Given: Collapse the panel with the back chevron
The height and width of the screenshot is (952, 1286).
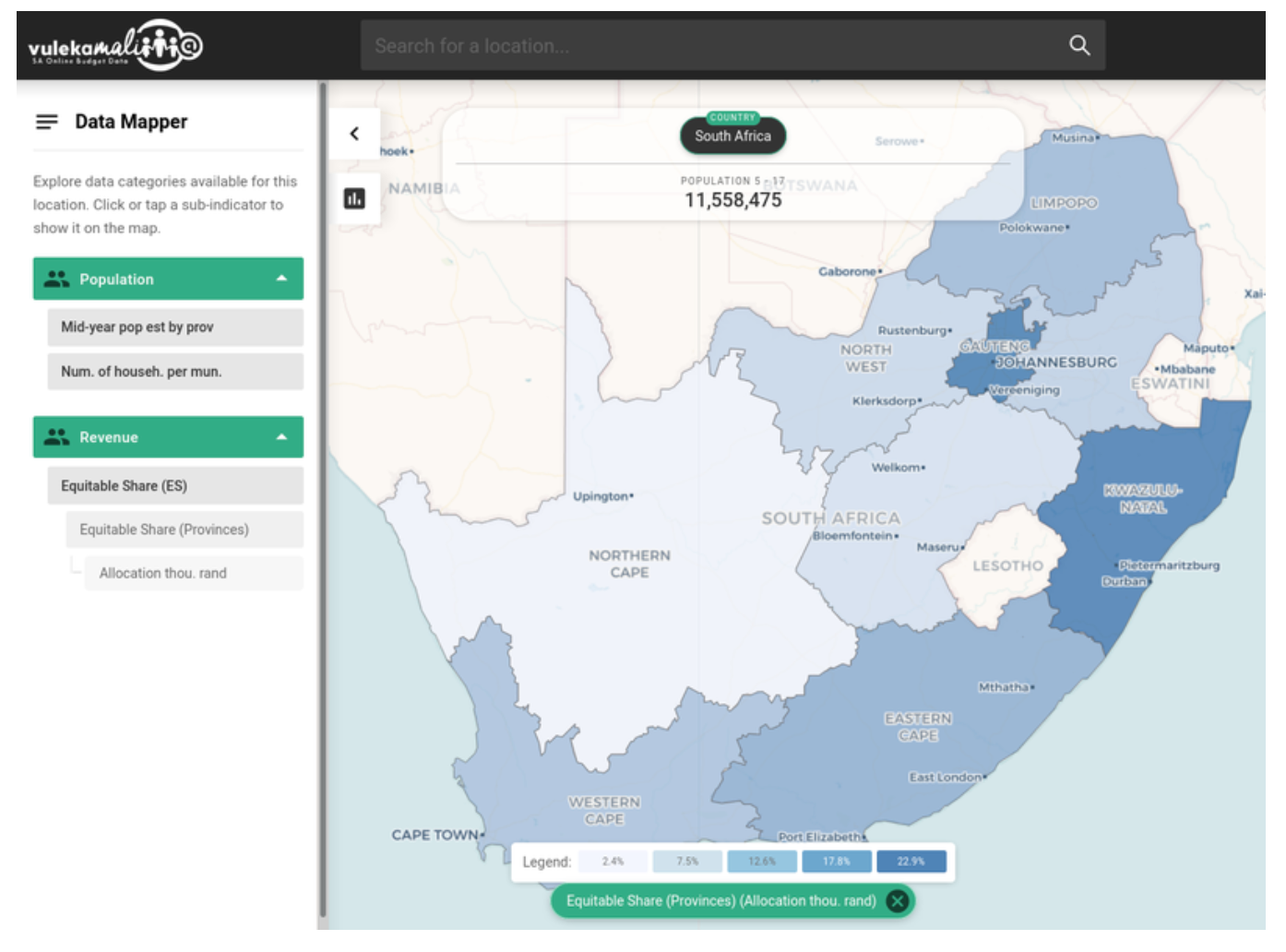Looking at the screenshot, I should pos(354,134).
